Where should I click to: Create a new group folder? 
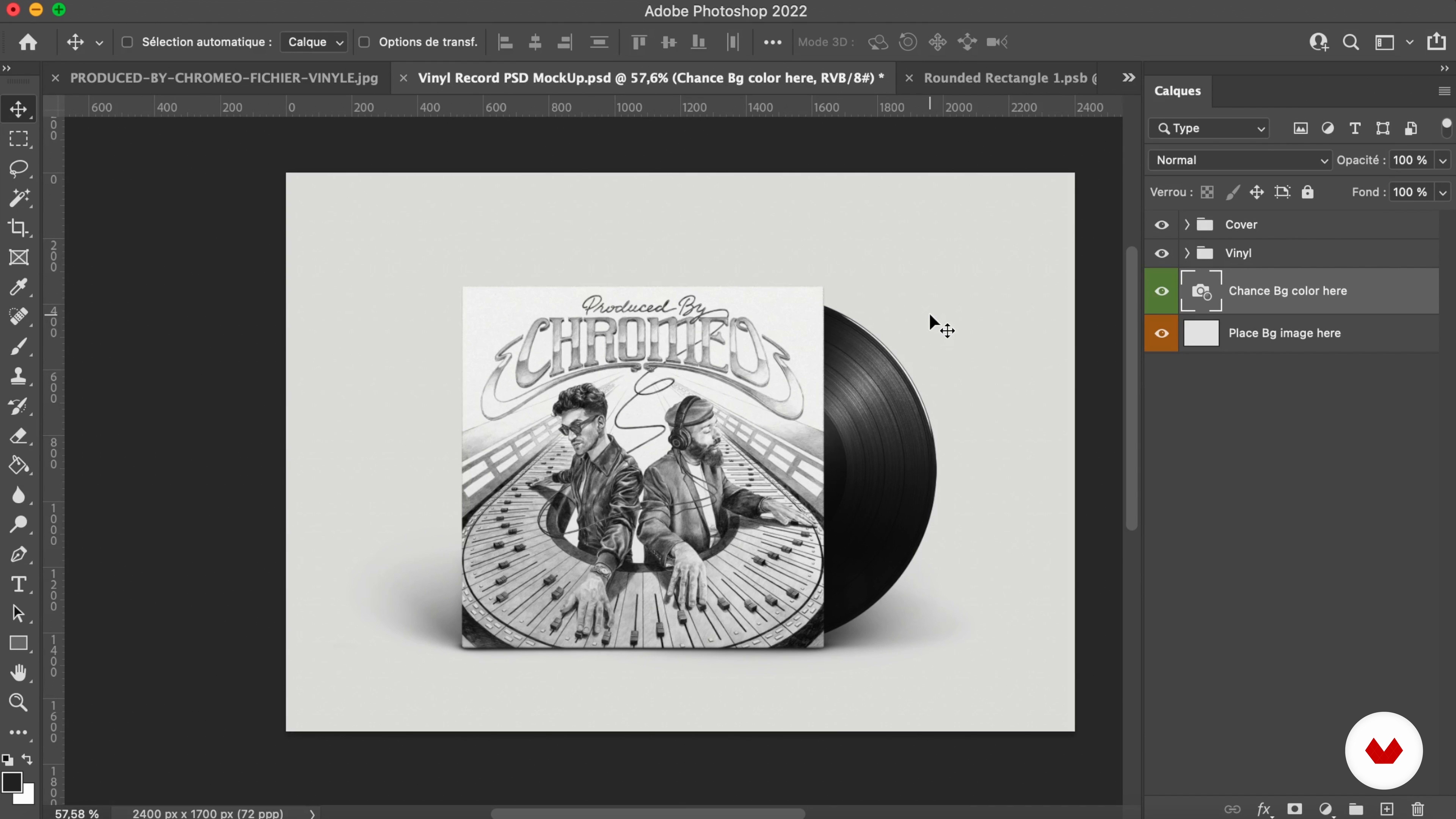(x=1356, y=809)
